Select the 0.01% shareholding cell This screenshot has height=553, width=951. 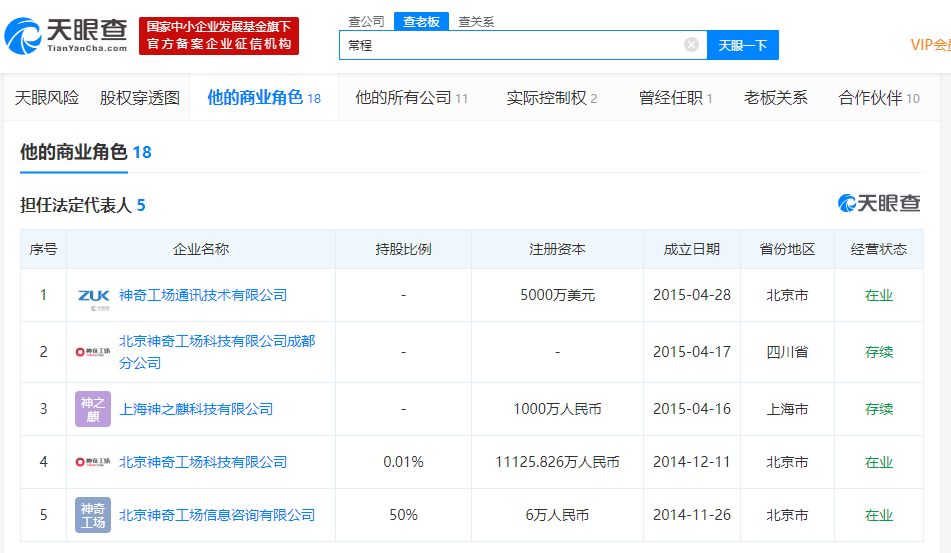[403, 462]
